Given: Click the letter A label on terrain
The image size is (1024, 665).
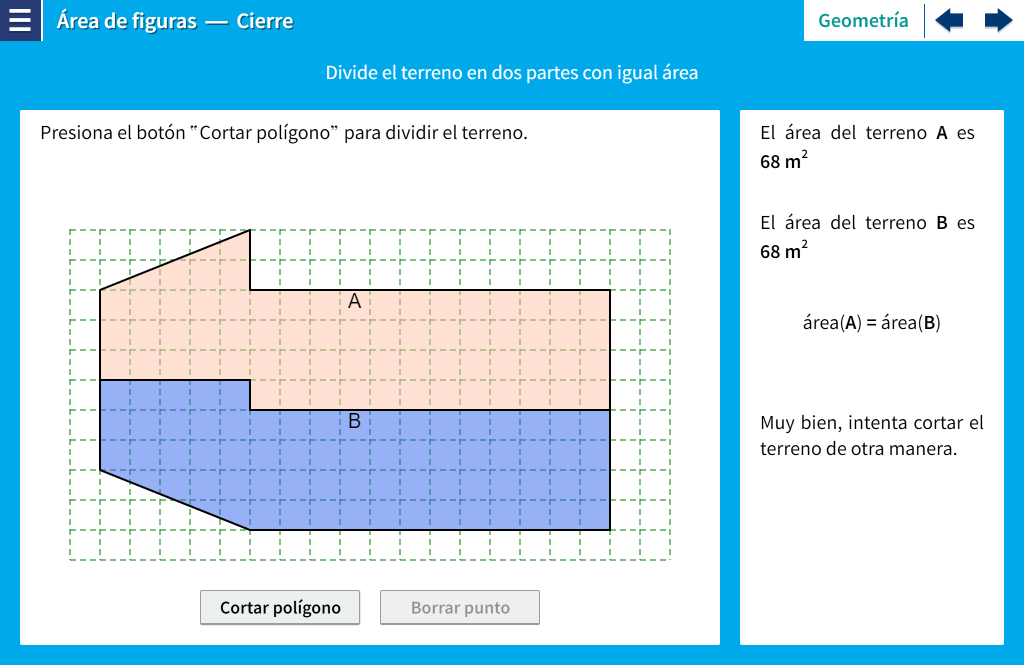Looking at the screenshot, I should [354, 300].
